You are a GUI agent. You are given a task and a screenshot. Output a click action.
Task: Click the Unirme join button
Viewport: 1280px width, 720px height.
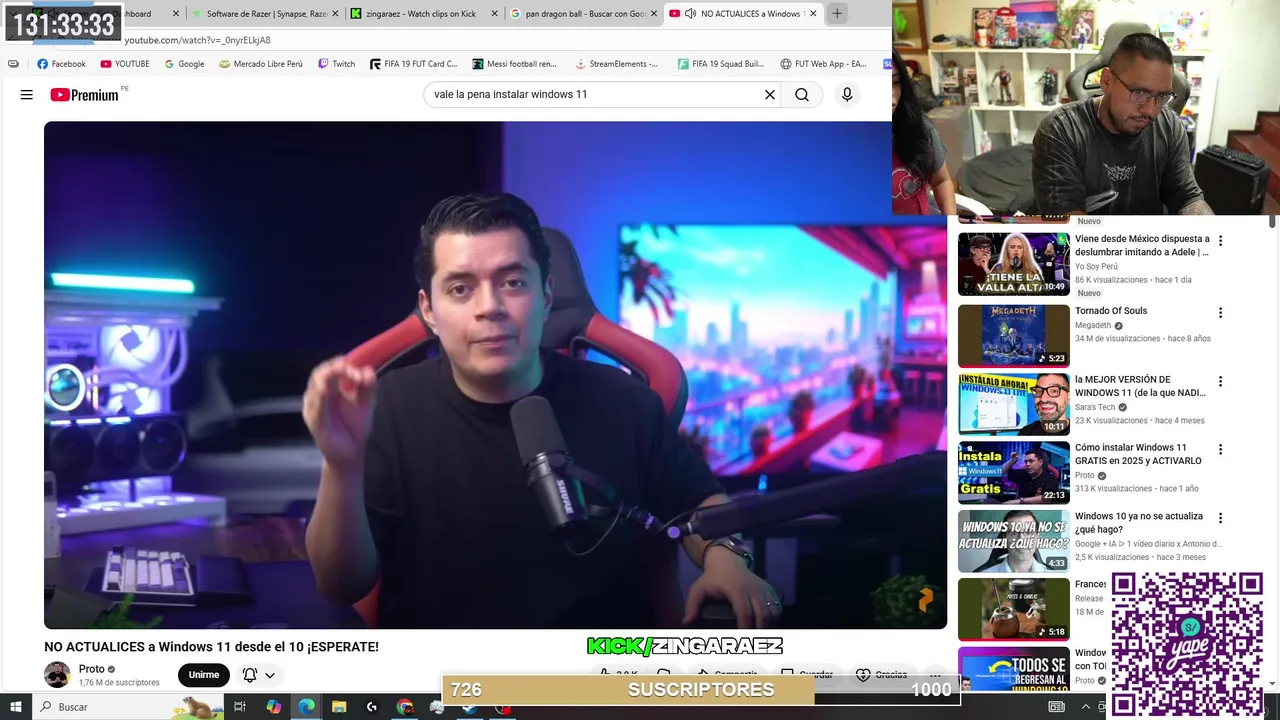[204, 675]
